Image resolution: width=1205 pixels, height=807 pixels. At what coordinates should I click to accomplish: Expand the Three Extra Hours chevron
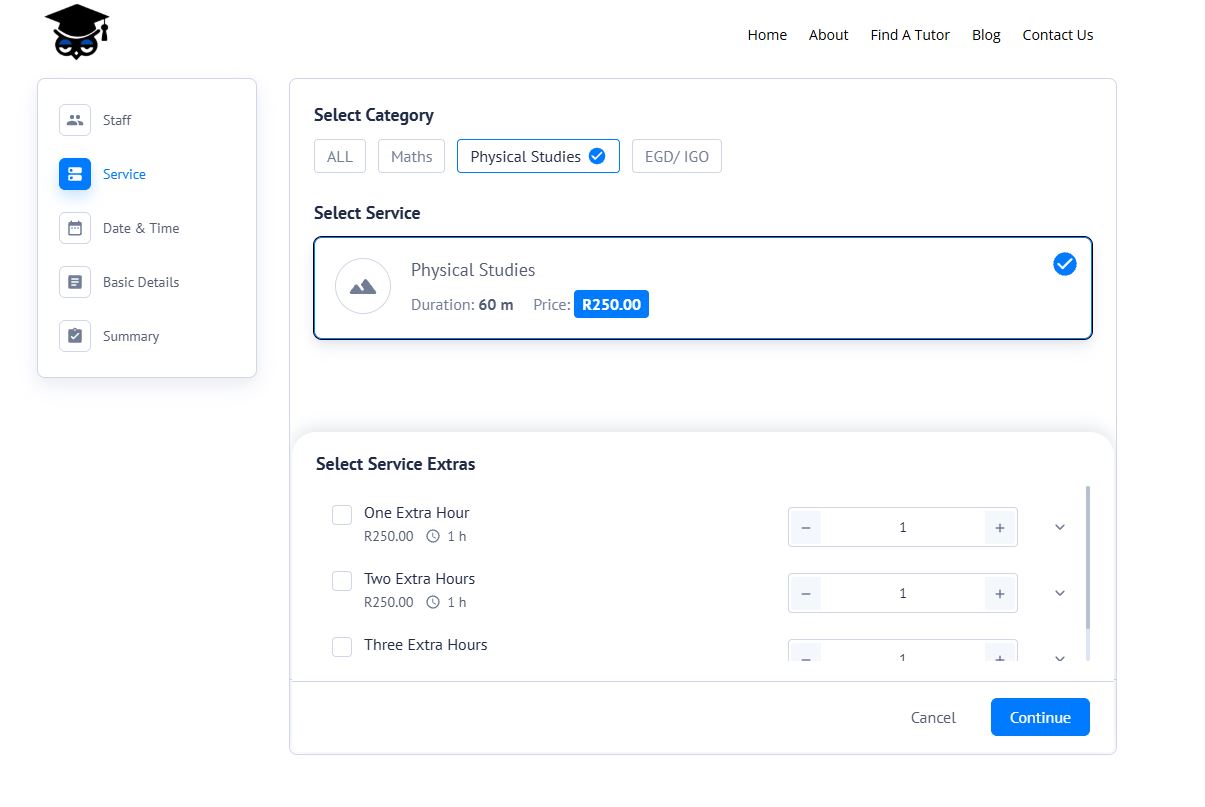[1060, 657]
